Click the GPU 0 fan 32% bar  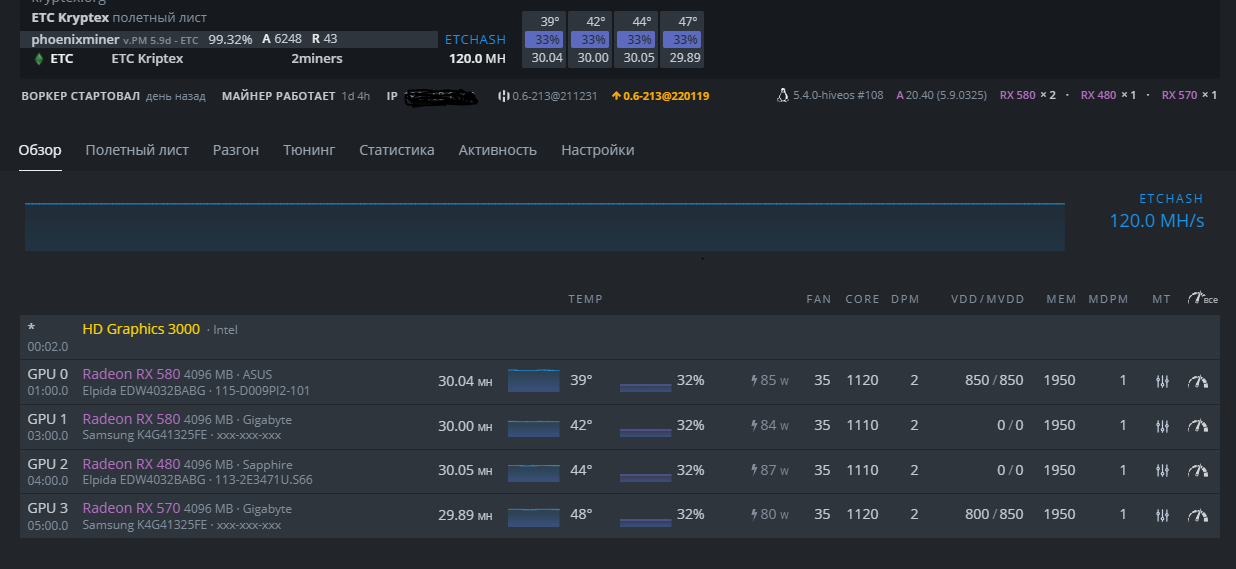(645, 386)
